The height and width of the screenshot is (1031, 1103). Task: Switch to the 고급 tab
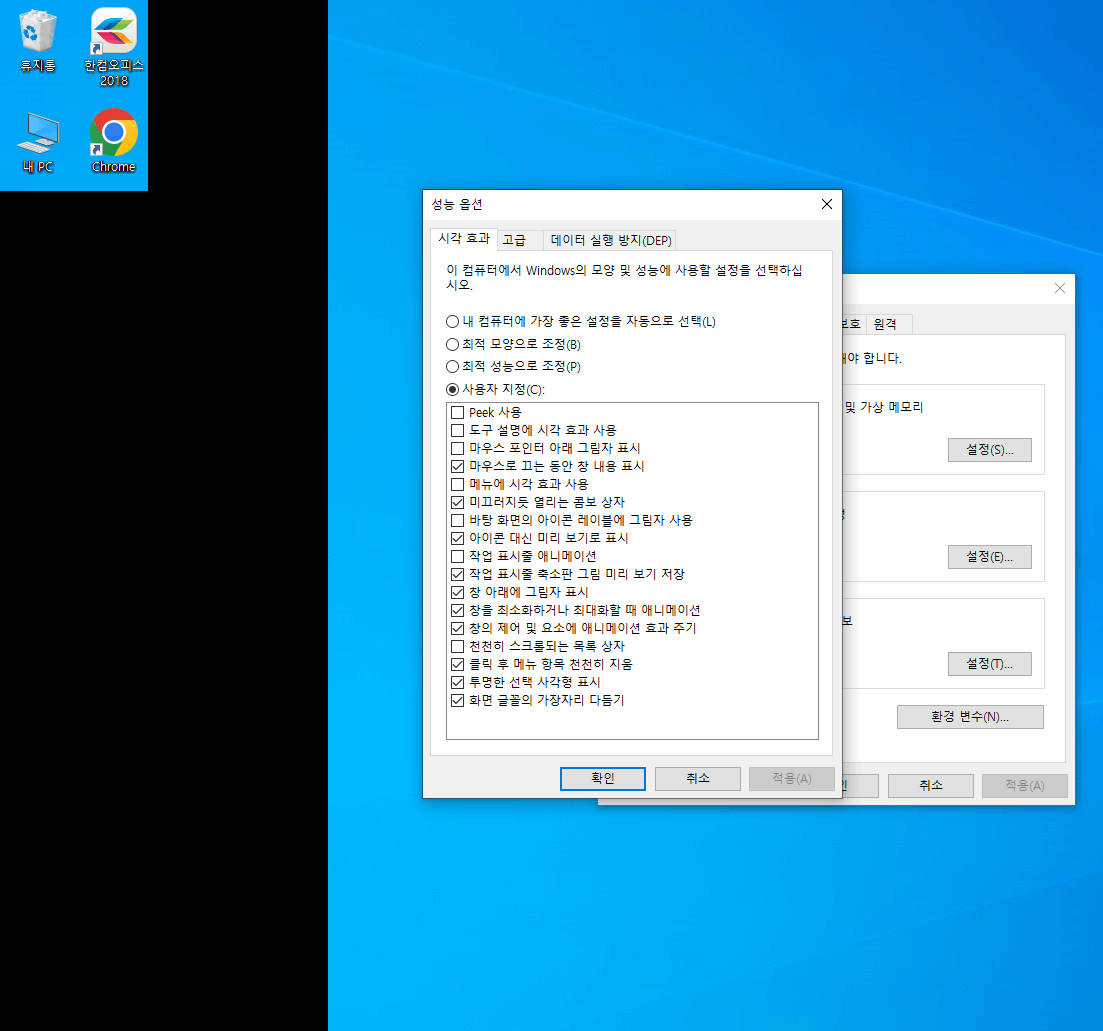[x=519, y=240]
